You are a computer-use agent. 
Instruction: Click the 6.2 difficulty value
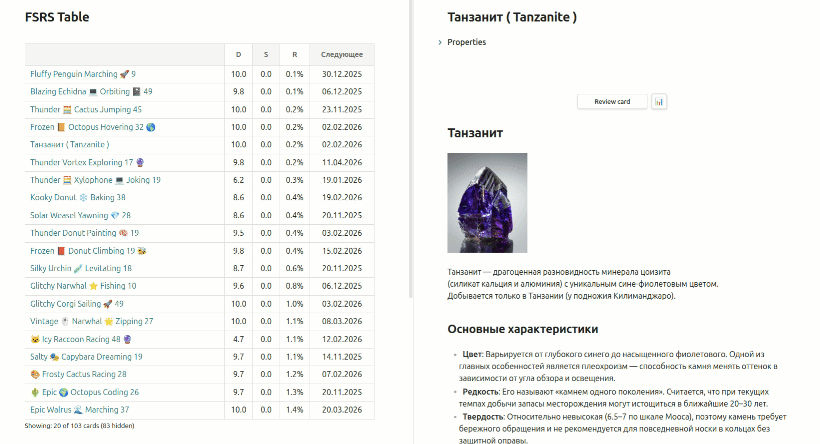tap(238, 180)
